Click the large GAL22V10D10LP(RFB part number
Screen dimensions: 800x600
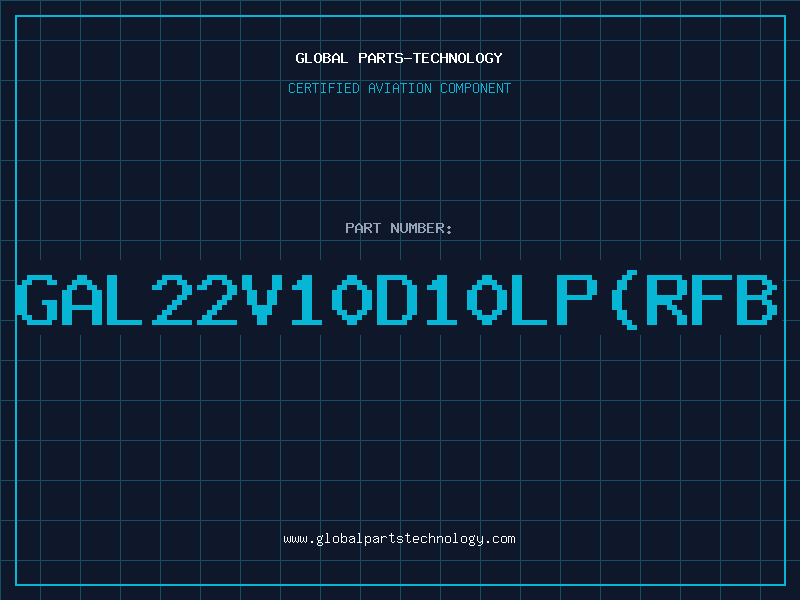[x=396, y=300]
